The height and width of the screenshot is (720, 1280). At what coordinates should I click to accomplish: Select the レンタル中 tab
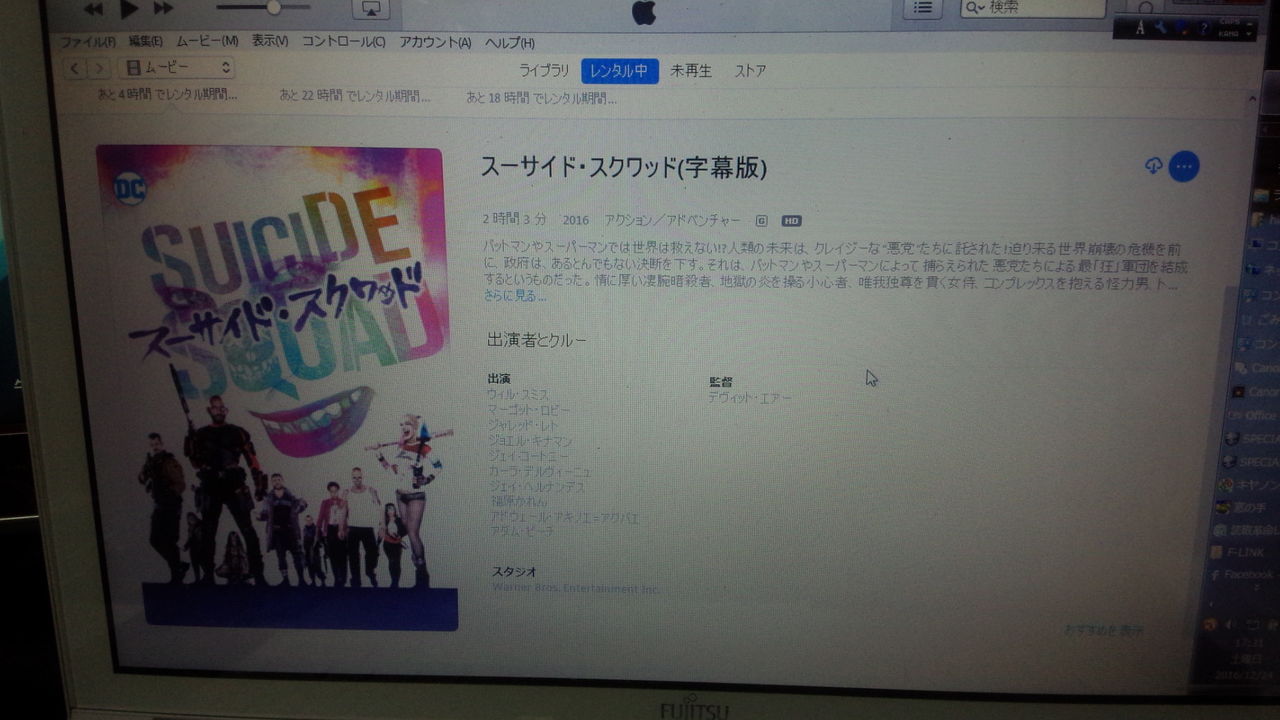pyautogui.click(x=620, y=71)
